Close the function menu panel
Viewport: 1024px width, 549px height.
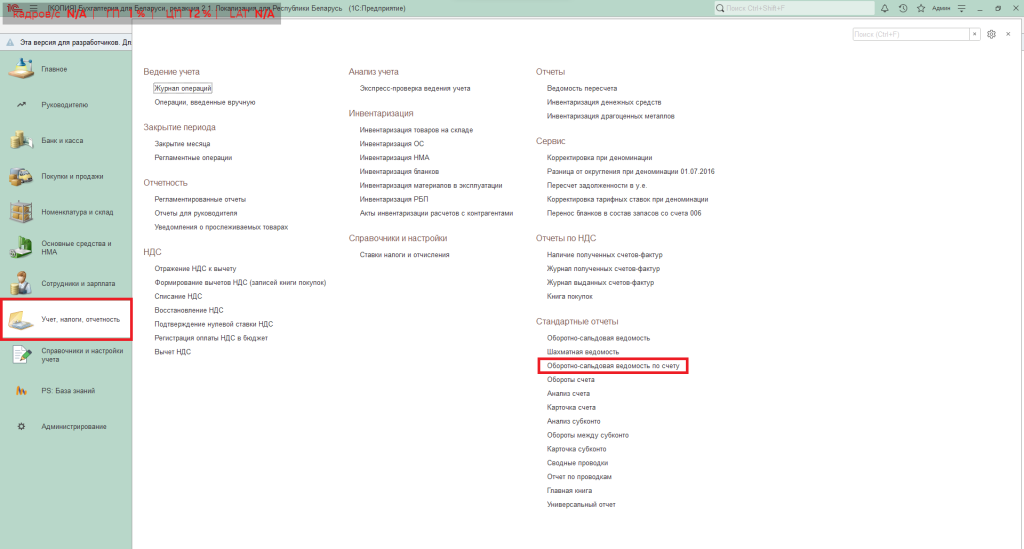point(1008,34)
